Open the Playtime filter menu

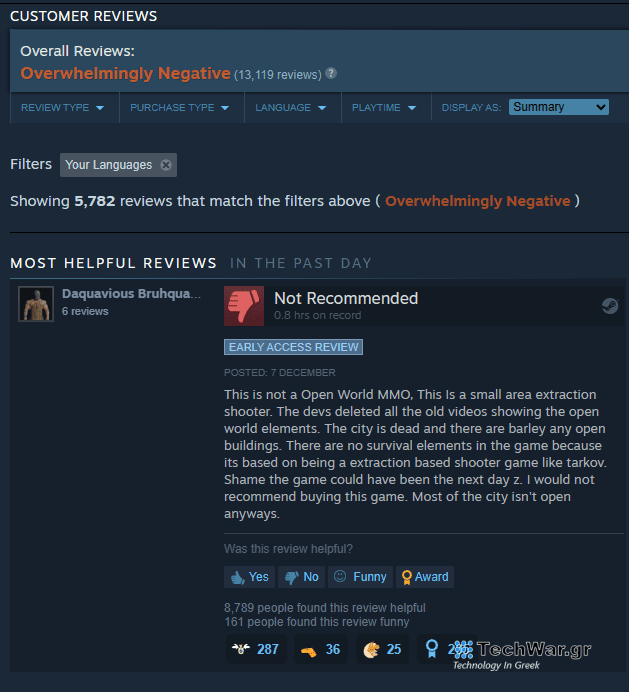point(384,108)
